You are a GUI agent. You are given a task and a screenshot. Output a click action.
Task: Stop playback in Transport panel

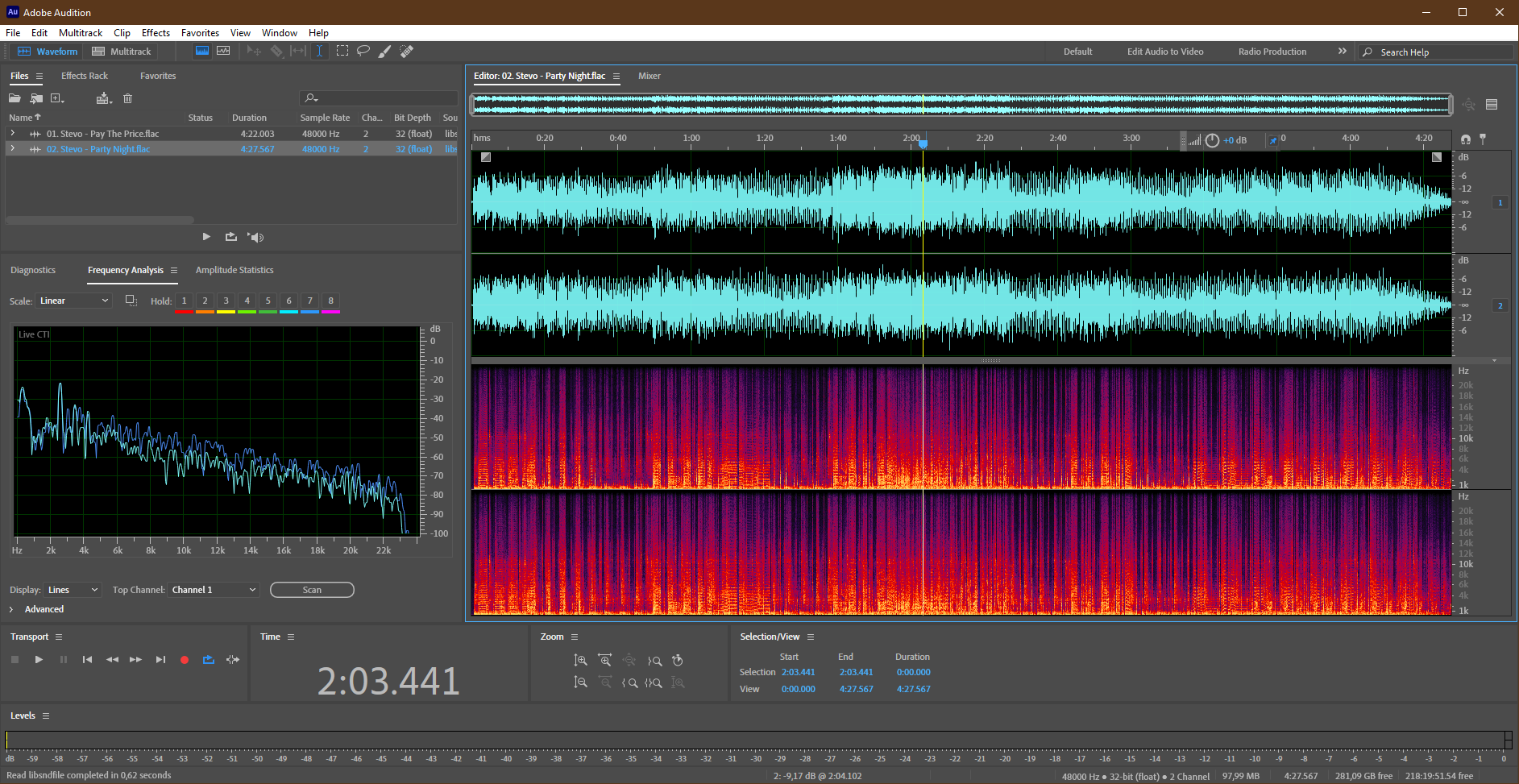15,659
